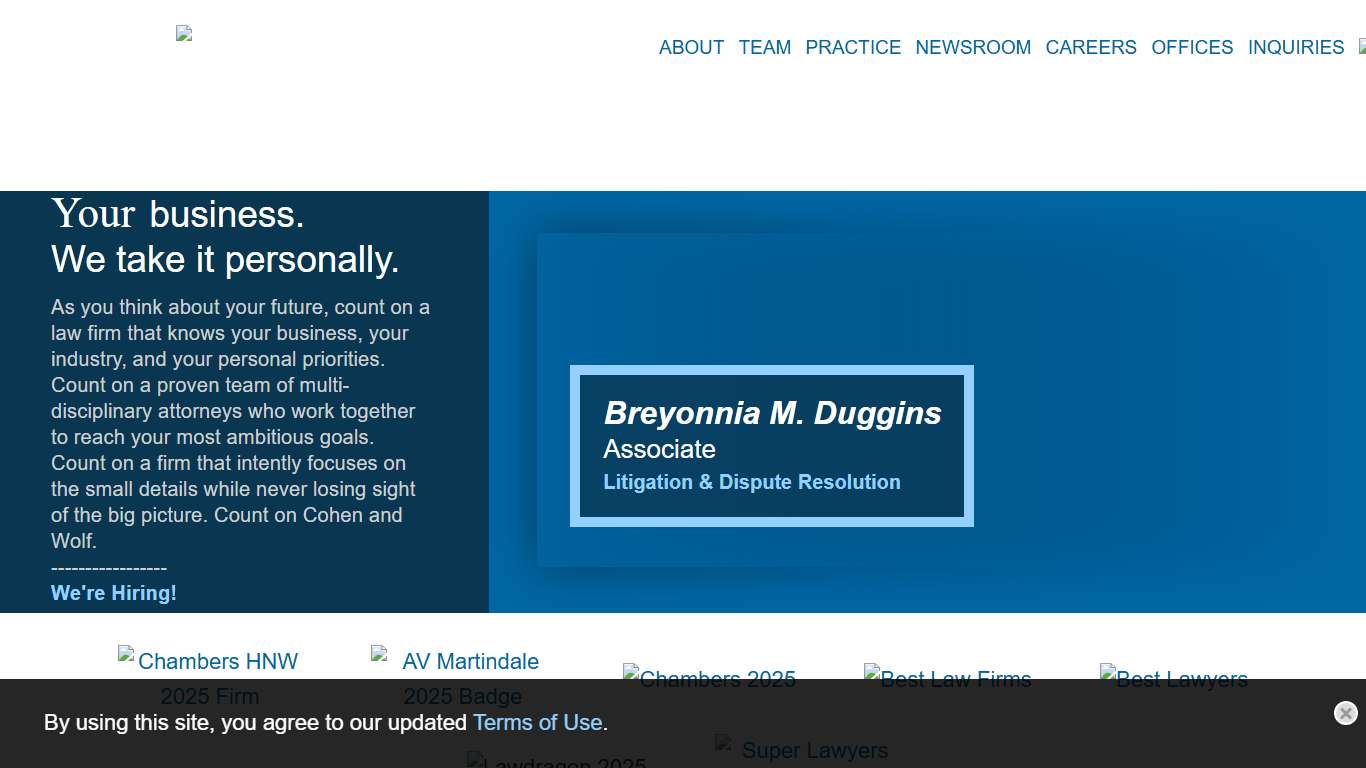Open Breyonnia M. Duggins' profile name
The height and width of the screenshot is (768, 1366).
coord(772,413)
